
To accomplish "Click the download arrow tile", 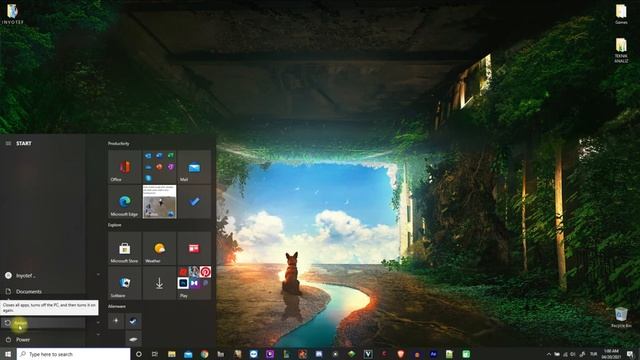I will [x=159, y=283].
